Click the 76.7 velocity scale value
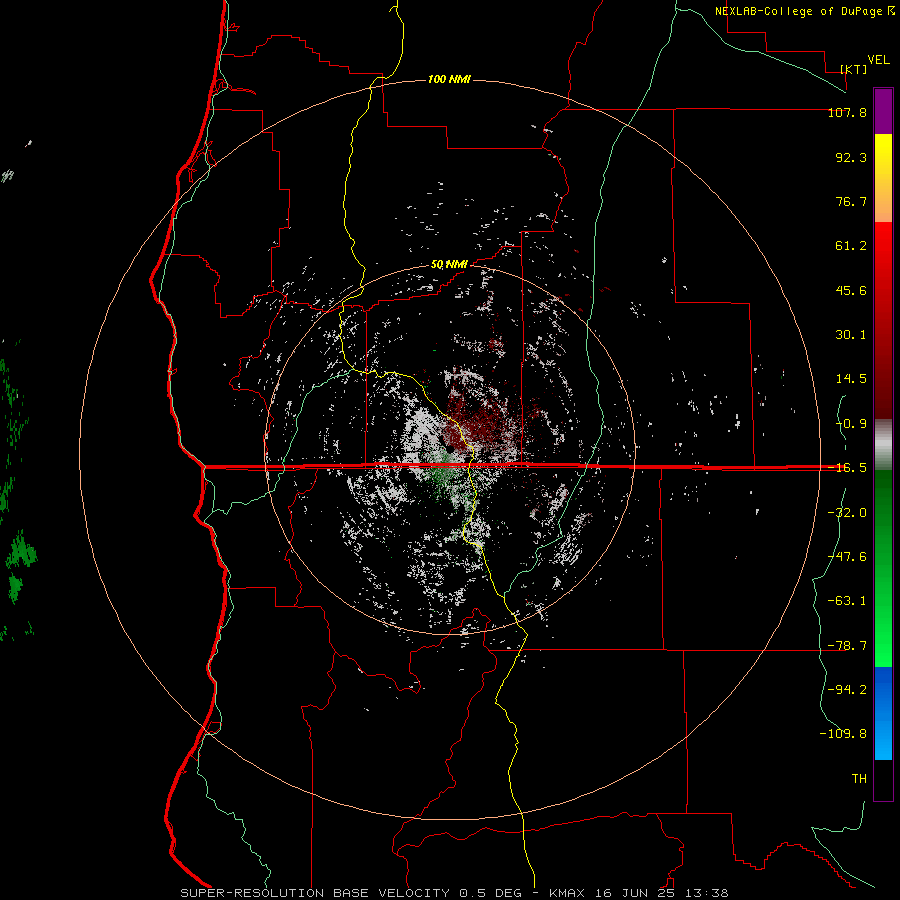Viewport: 900px width, 900px height. 851,201
